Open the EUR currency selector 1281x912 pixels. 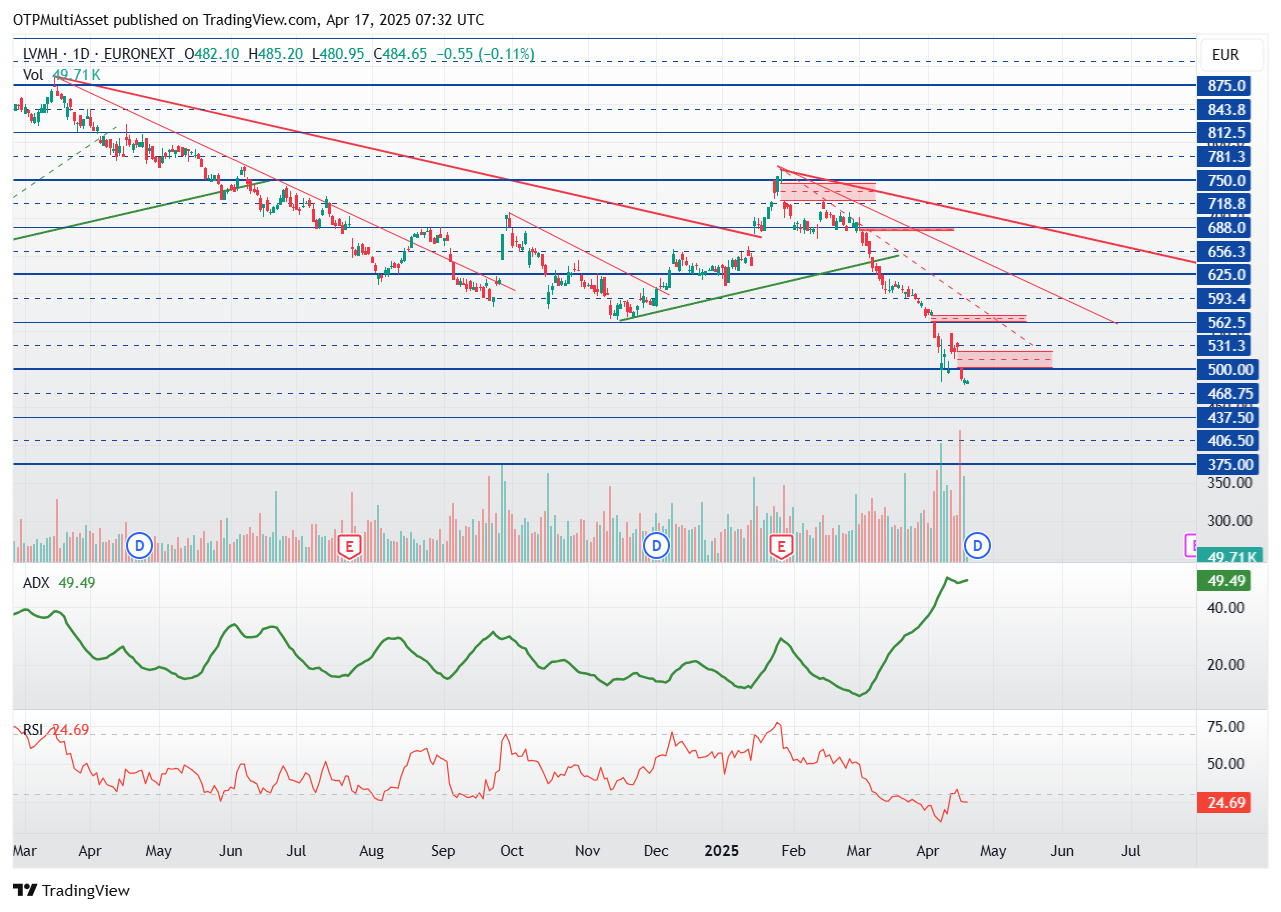[x=1225, y=54]
